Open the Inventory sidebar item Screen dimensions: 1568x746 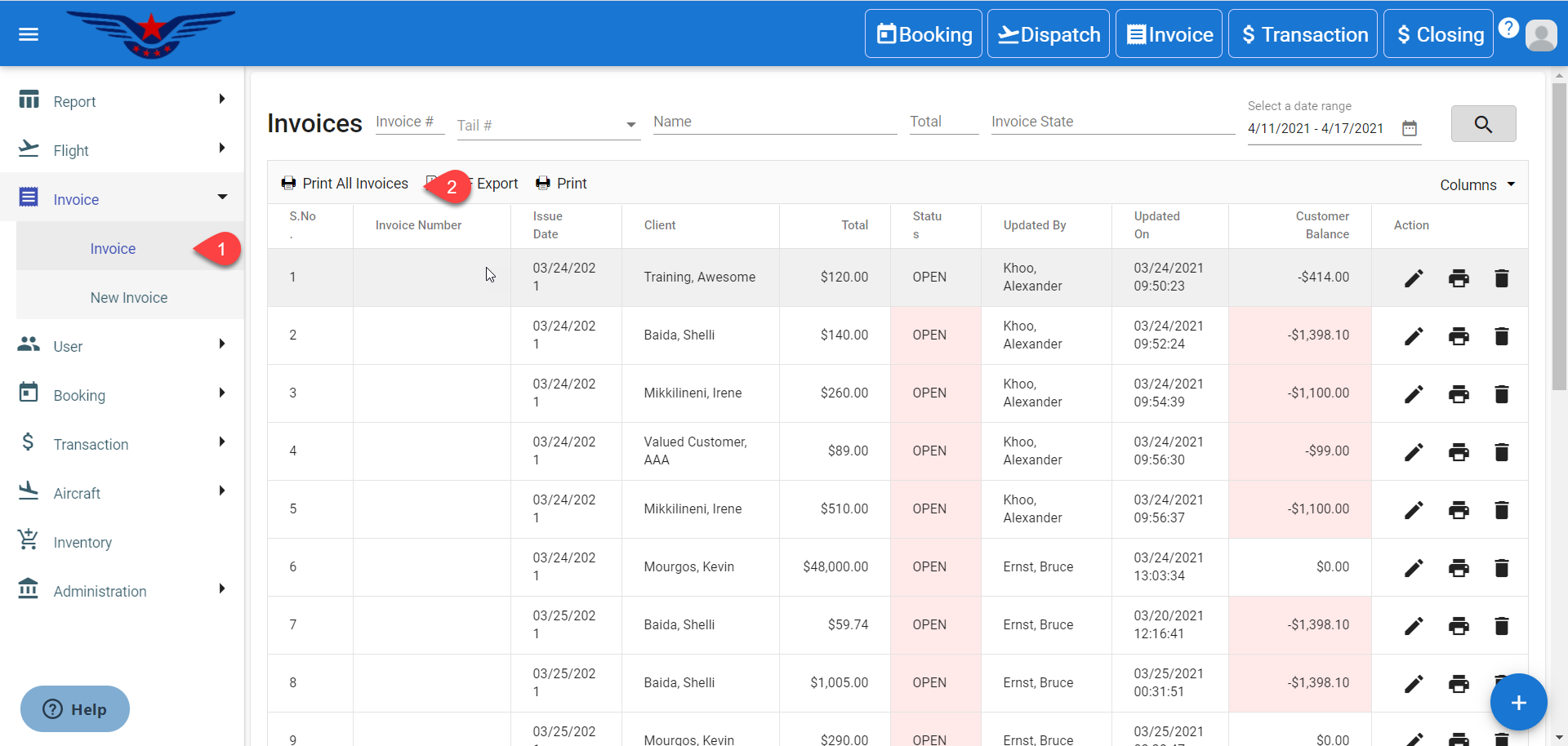tap(82, 543)
